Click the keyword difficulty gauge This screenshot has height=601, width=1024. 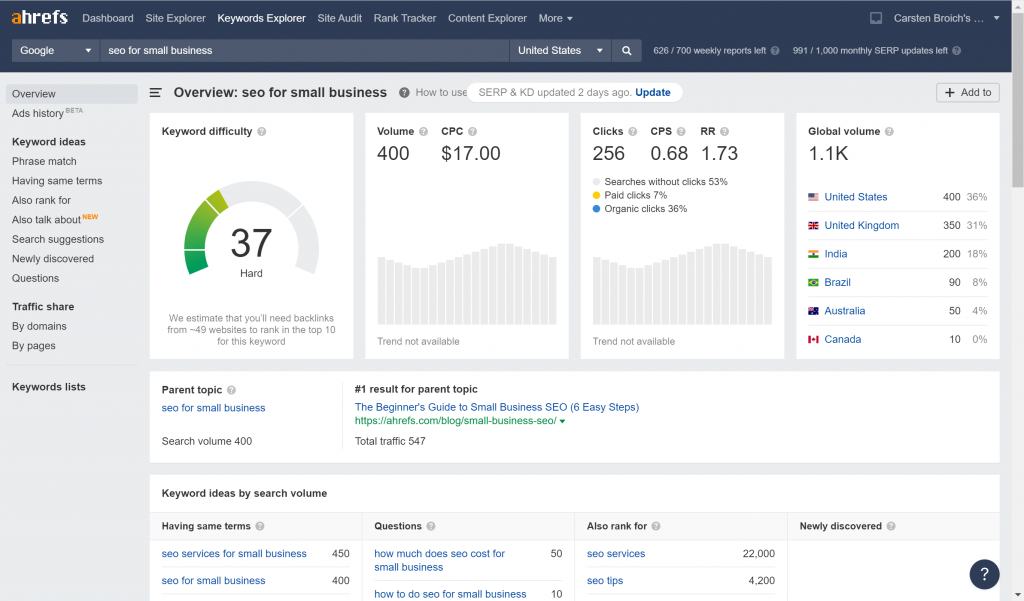coord(251,229)
